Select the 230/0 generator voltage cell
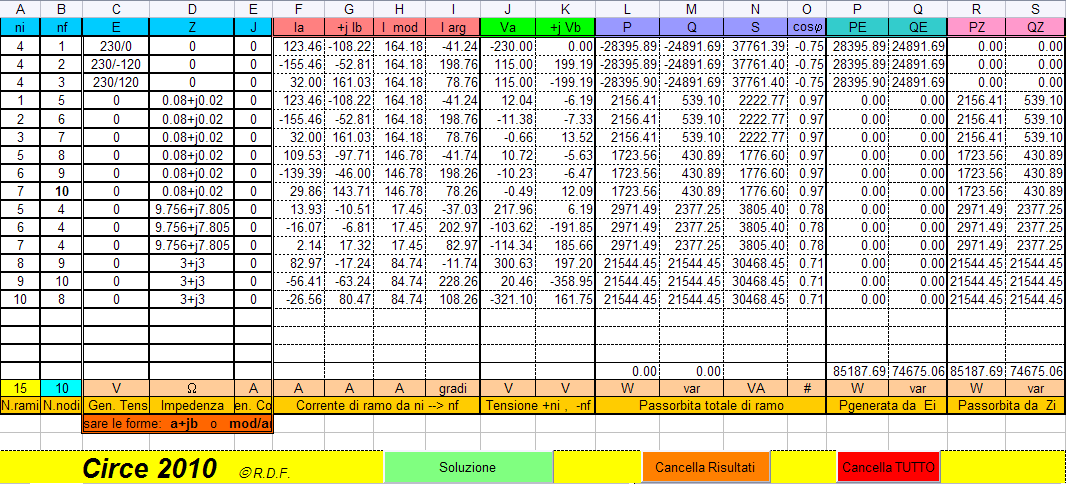This screenshot has height=484, width=1066. pyautogui.click(x=116, y=46)
